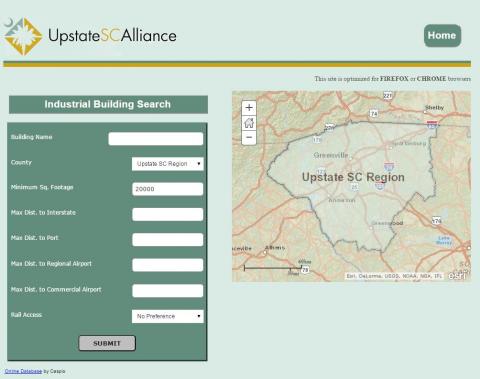
Task: Click the Greenwood city marker on map
Action: point(371,228)
